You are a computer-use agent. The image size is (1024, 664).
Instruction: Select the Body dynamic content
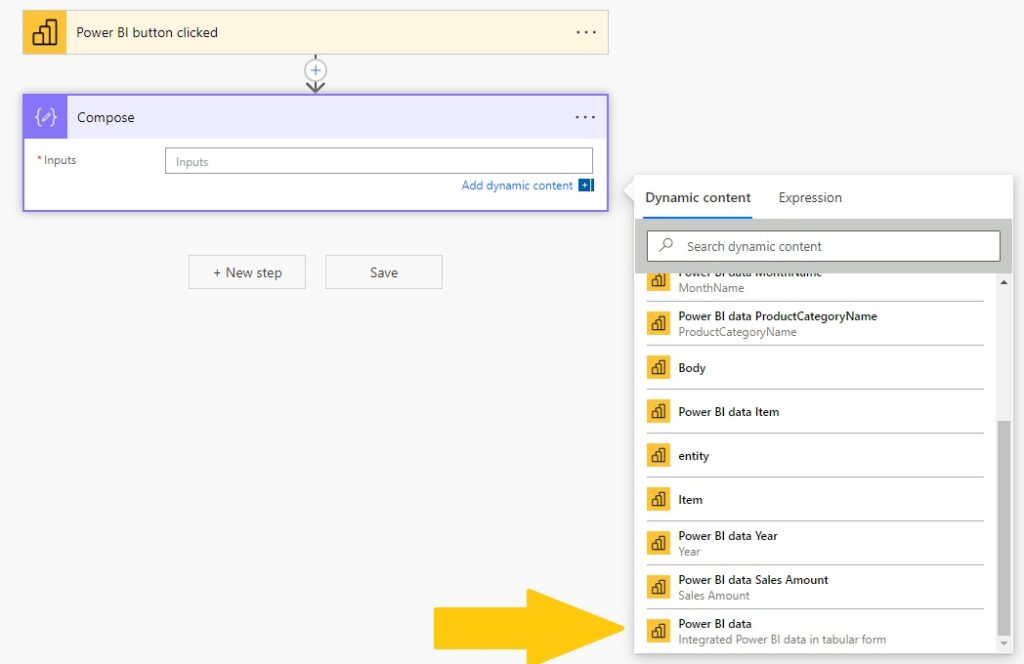pyautogui.click(x=815, y=368)
